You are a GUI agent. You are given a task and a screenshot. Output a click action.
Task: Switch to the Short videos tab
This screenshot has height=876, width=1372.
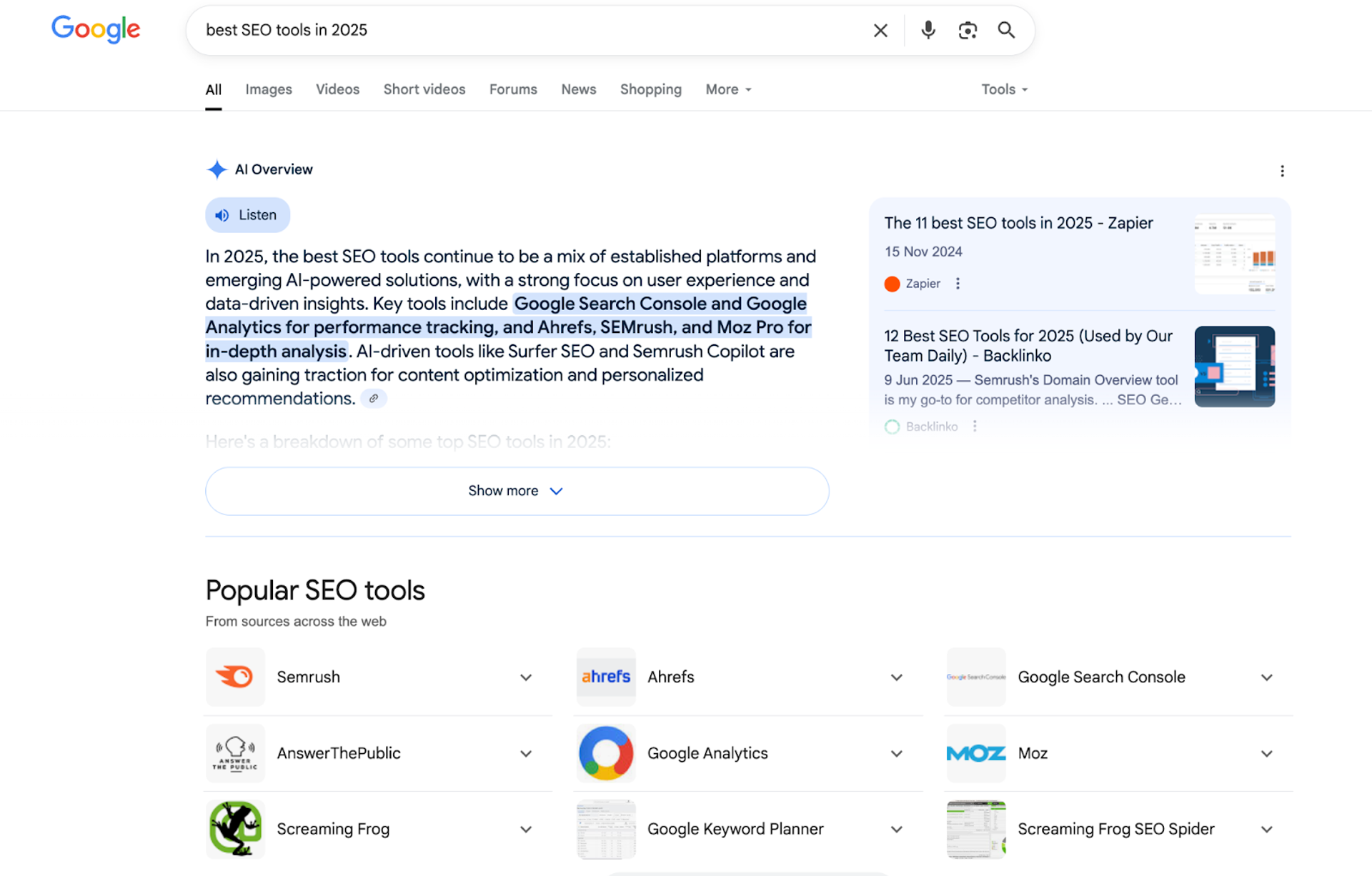pyautogui.click(x=424, y=89)
